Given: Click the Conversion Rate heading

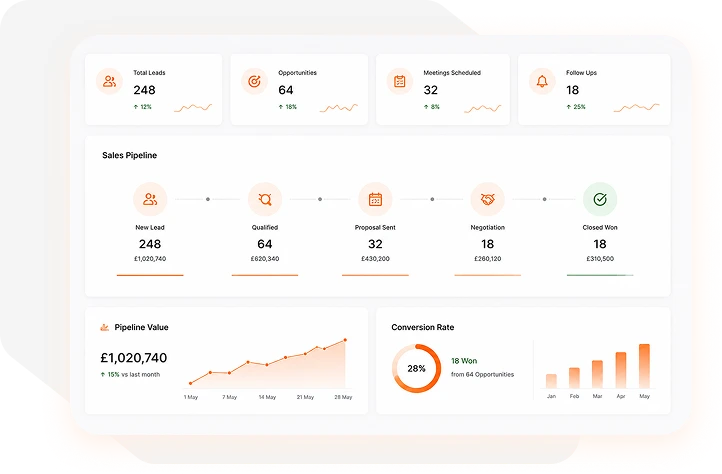Looking at the screenshot, I should [x=422, y=327].
